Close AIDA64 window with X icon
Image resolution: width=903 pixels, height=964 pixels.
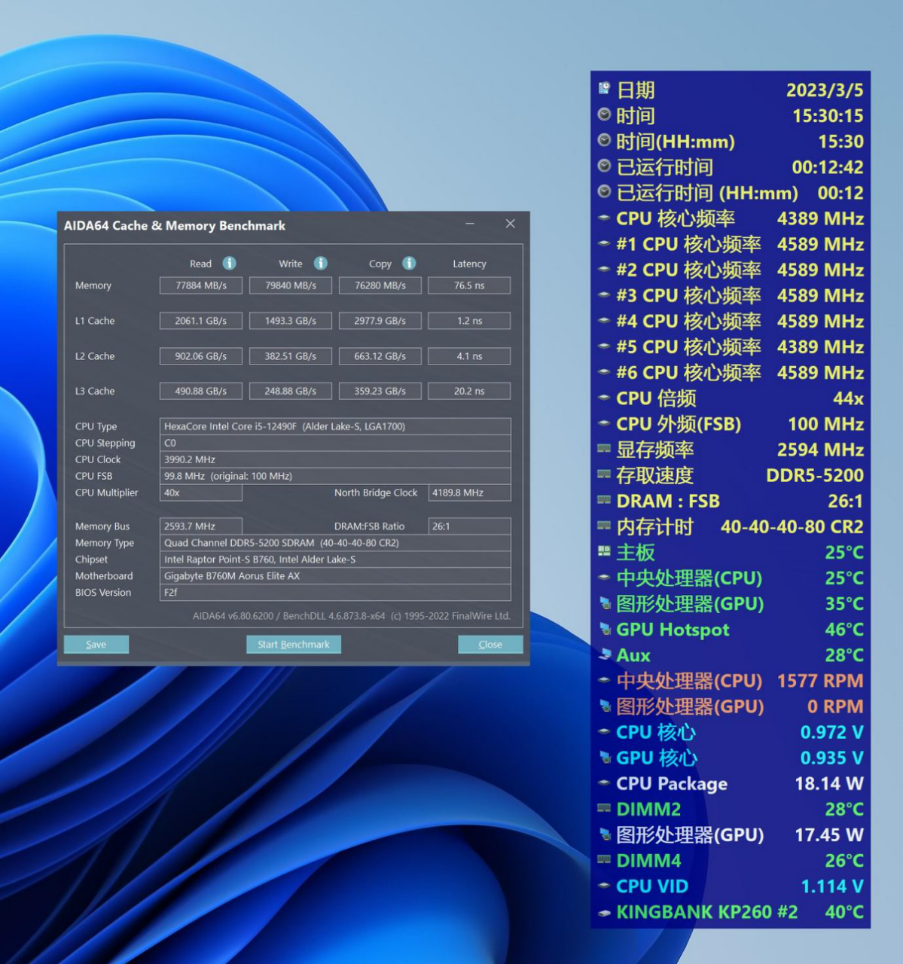coord(510,224)
